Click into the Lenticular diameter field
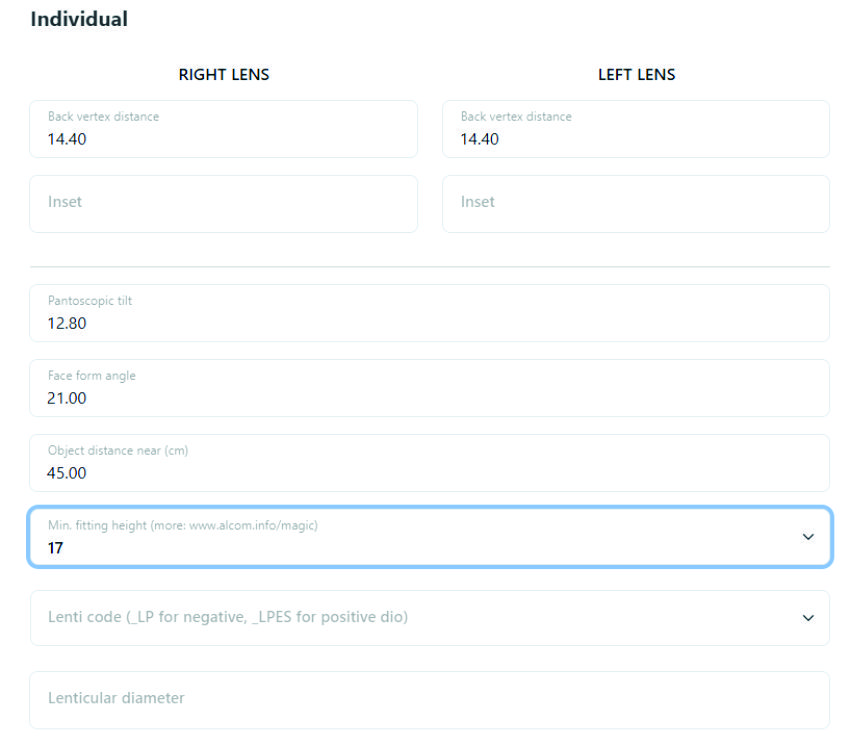The height and width of the screenshot is (746, 850). click(x=429, y=699)
